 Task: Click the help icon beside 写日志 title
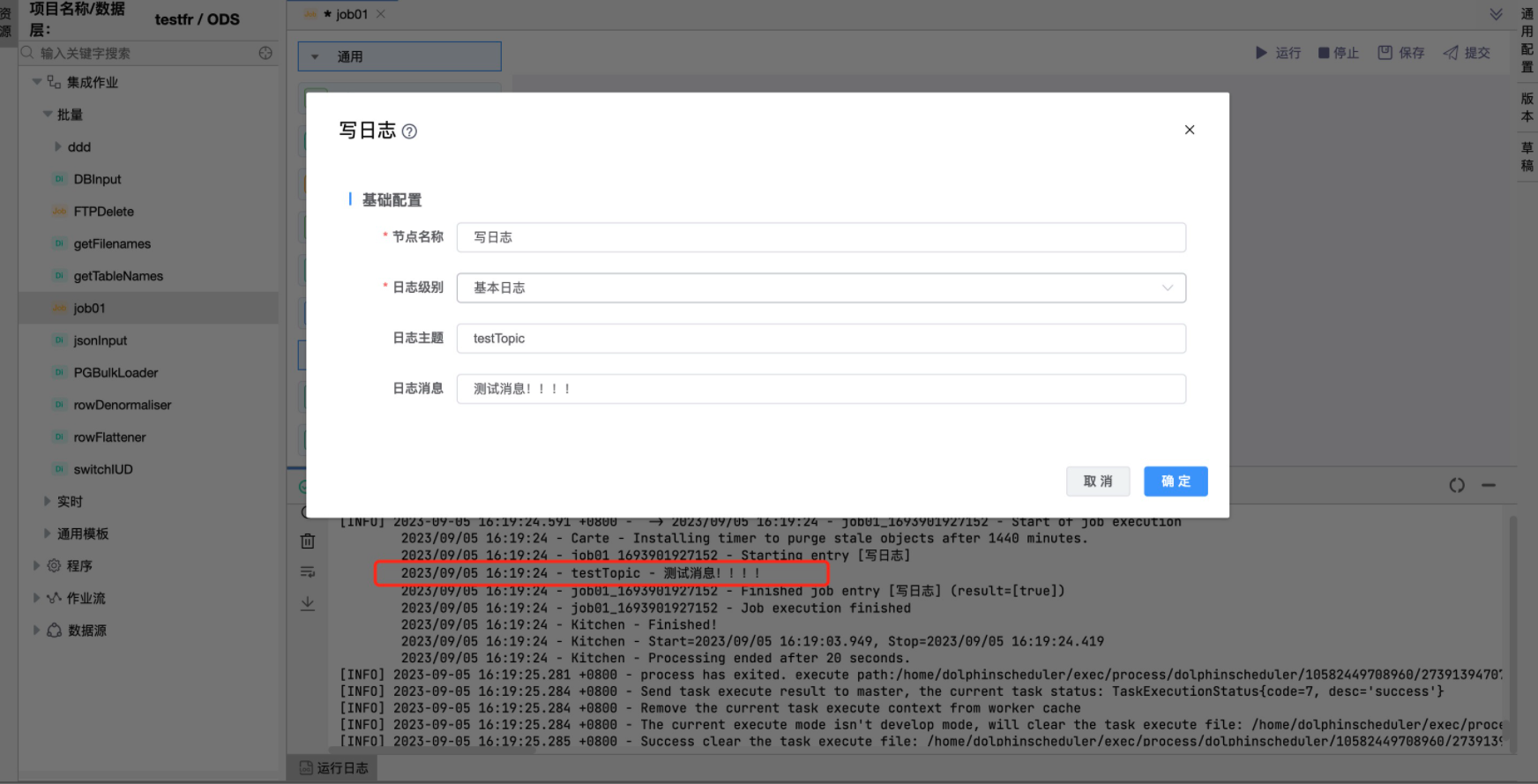(409, 131)
